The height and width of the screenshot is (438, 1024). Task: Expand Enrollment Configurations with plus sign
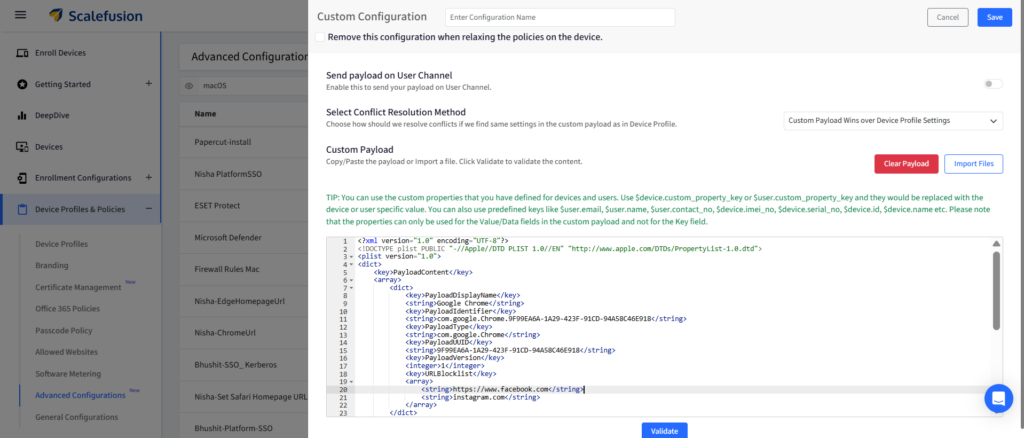click(x=148, y=178)
